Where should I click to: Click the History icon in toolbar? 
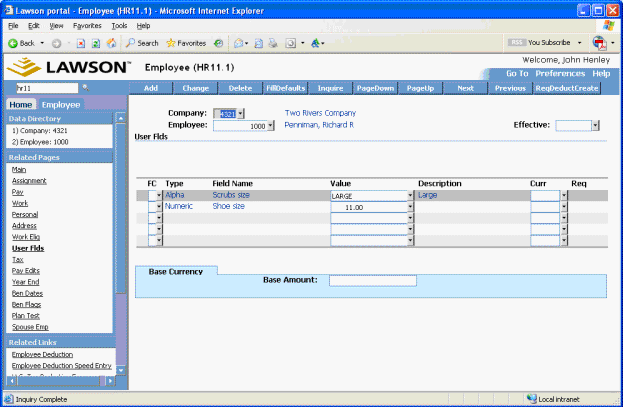coord(218,43)
